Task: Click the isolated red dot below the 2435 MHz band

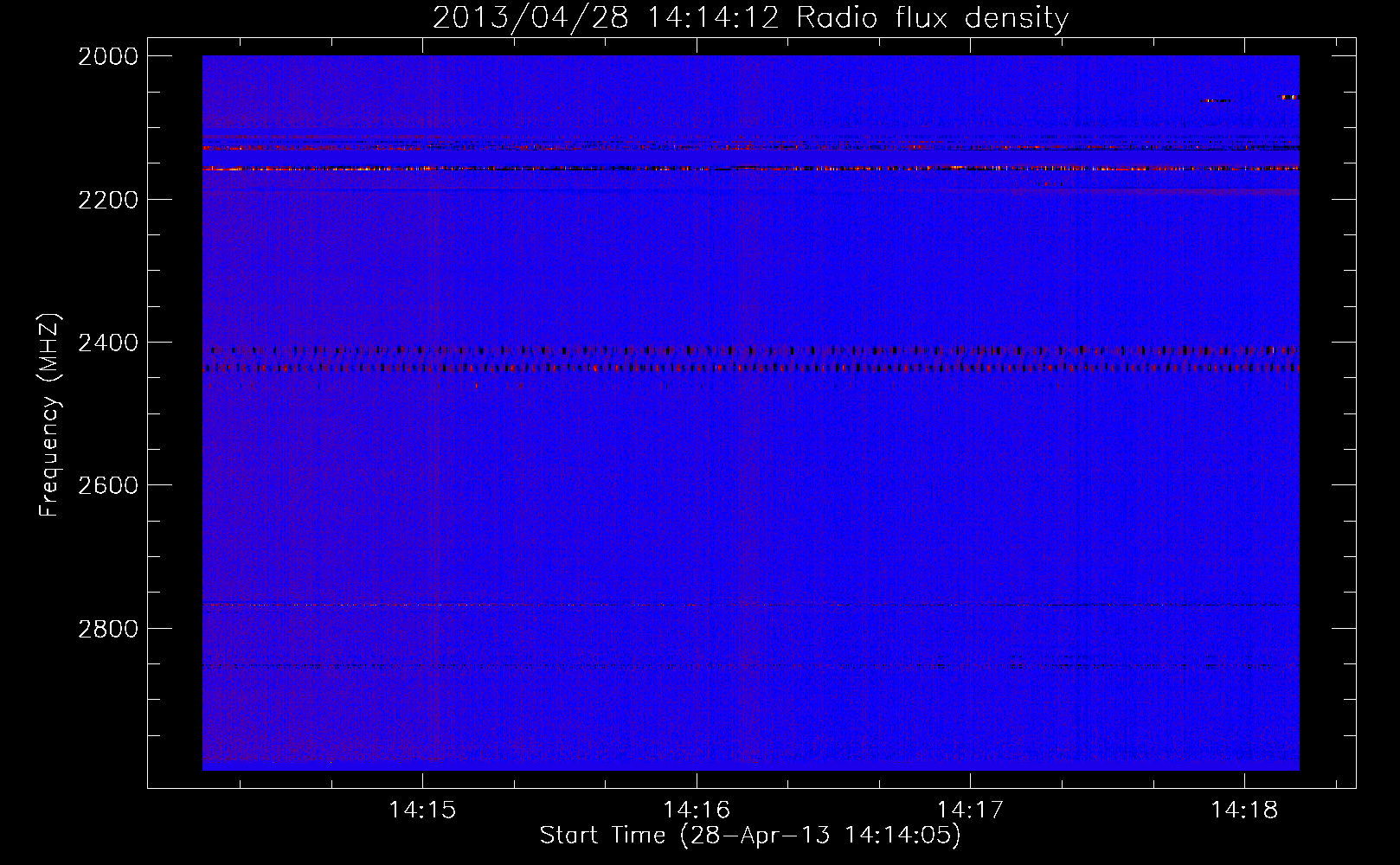Action: (475, 386)
